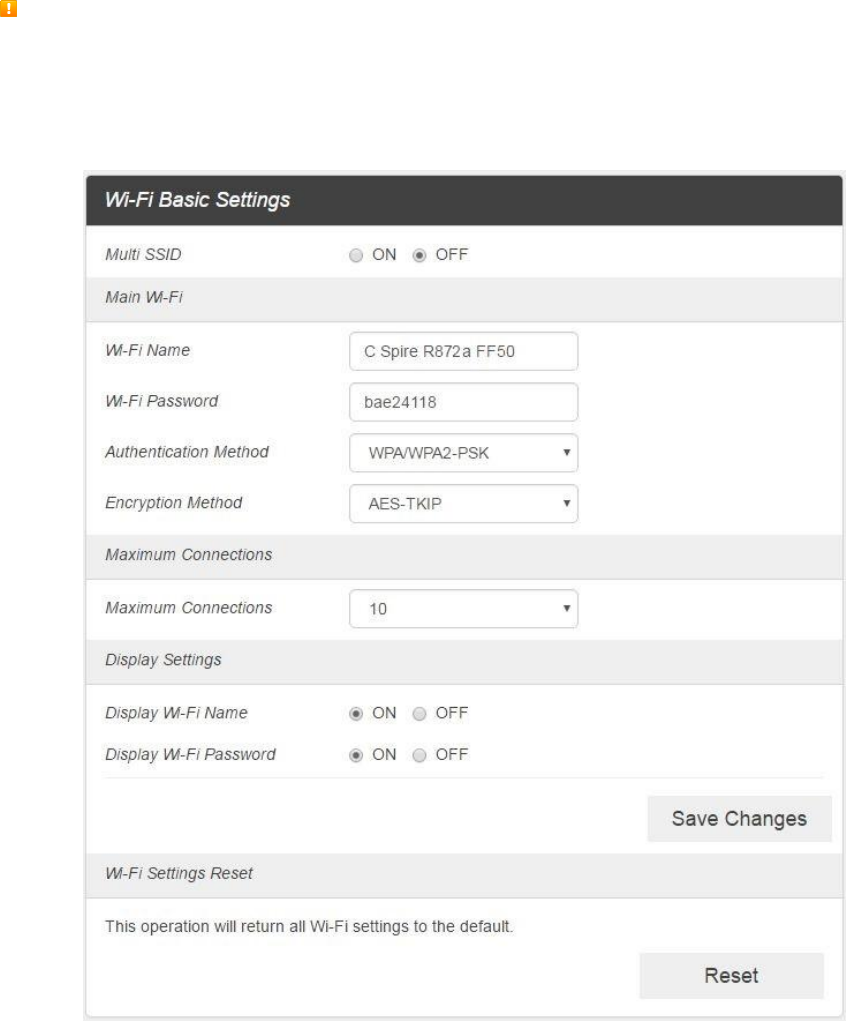Open the Maximum Connections dropdown showing 10
Screen dimensions: 846x1021
click(464, 607)
